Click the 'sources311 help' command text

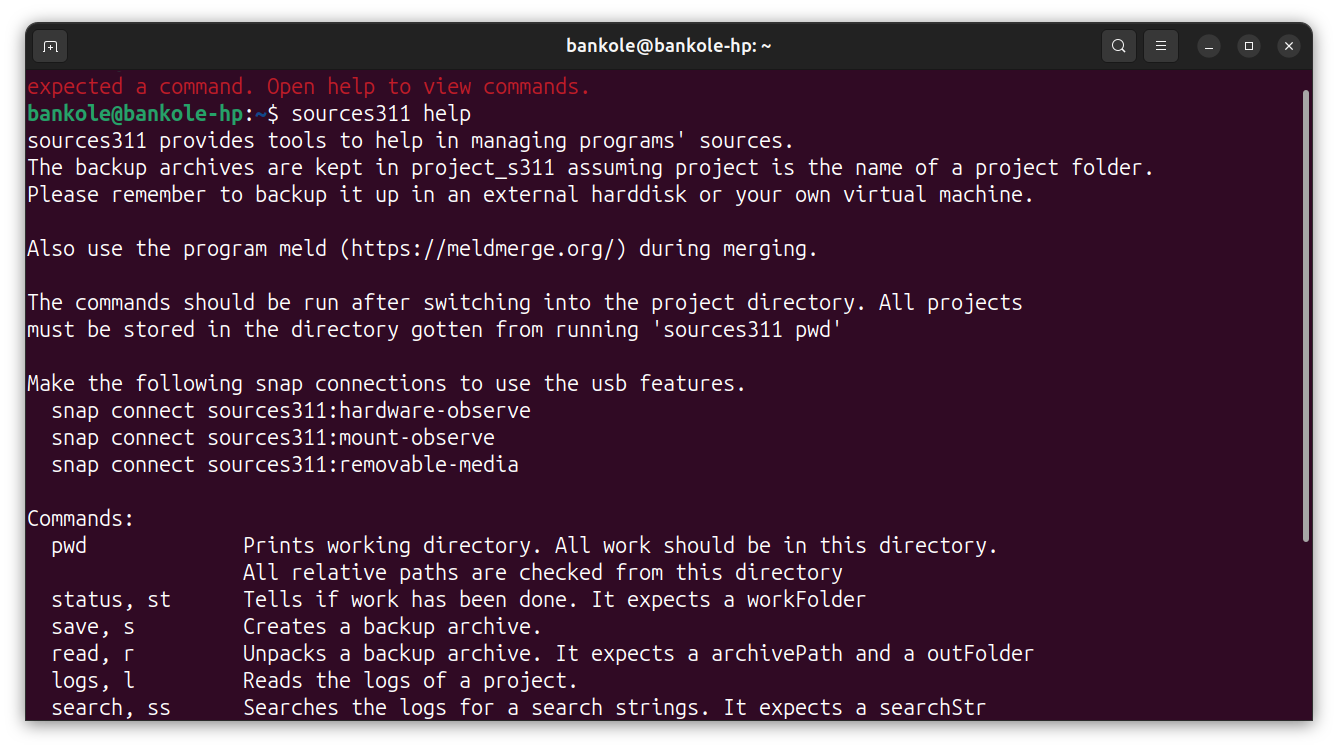[x=381, y=113]
